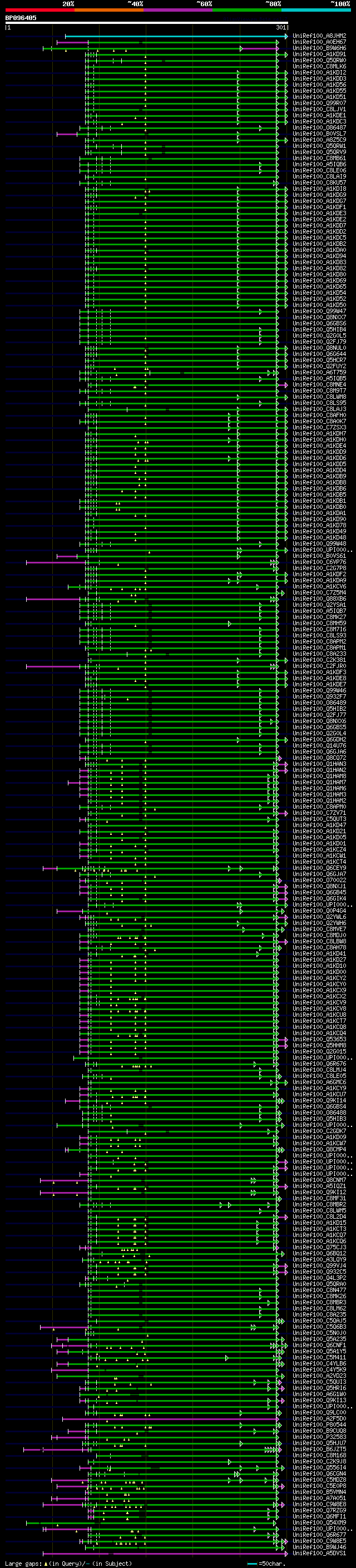Select hit UniRef100_C8LE06

[x=319, y=170]
